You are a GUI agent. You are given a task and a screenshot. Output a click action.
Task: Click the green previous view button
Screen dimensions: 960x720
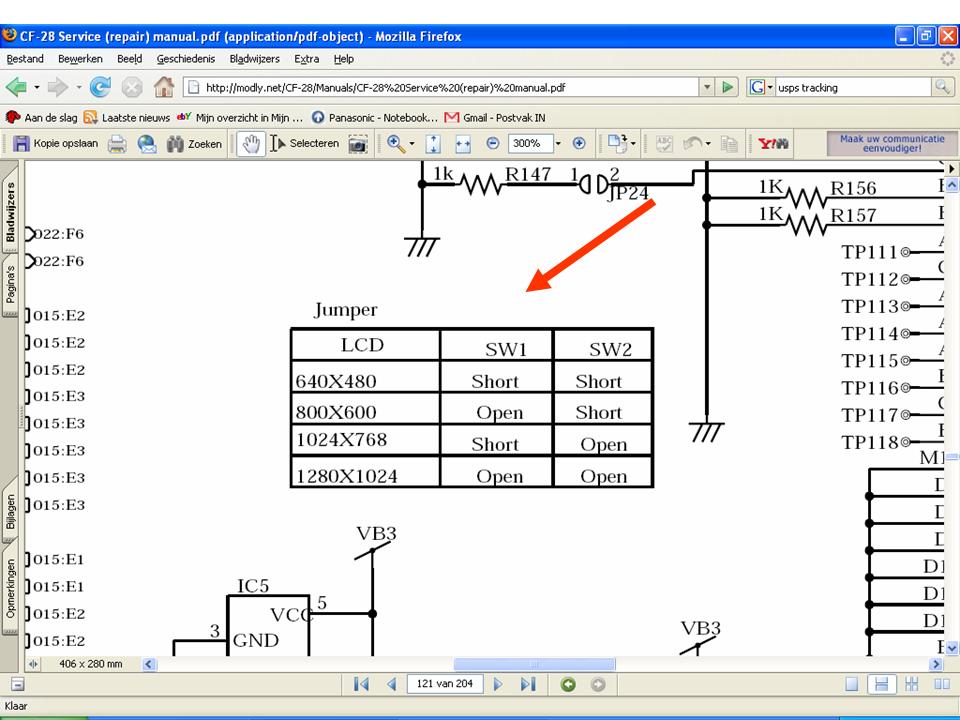click(x=568, y=684)
